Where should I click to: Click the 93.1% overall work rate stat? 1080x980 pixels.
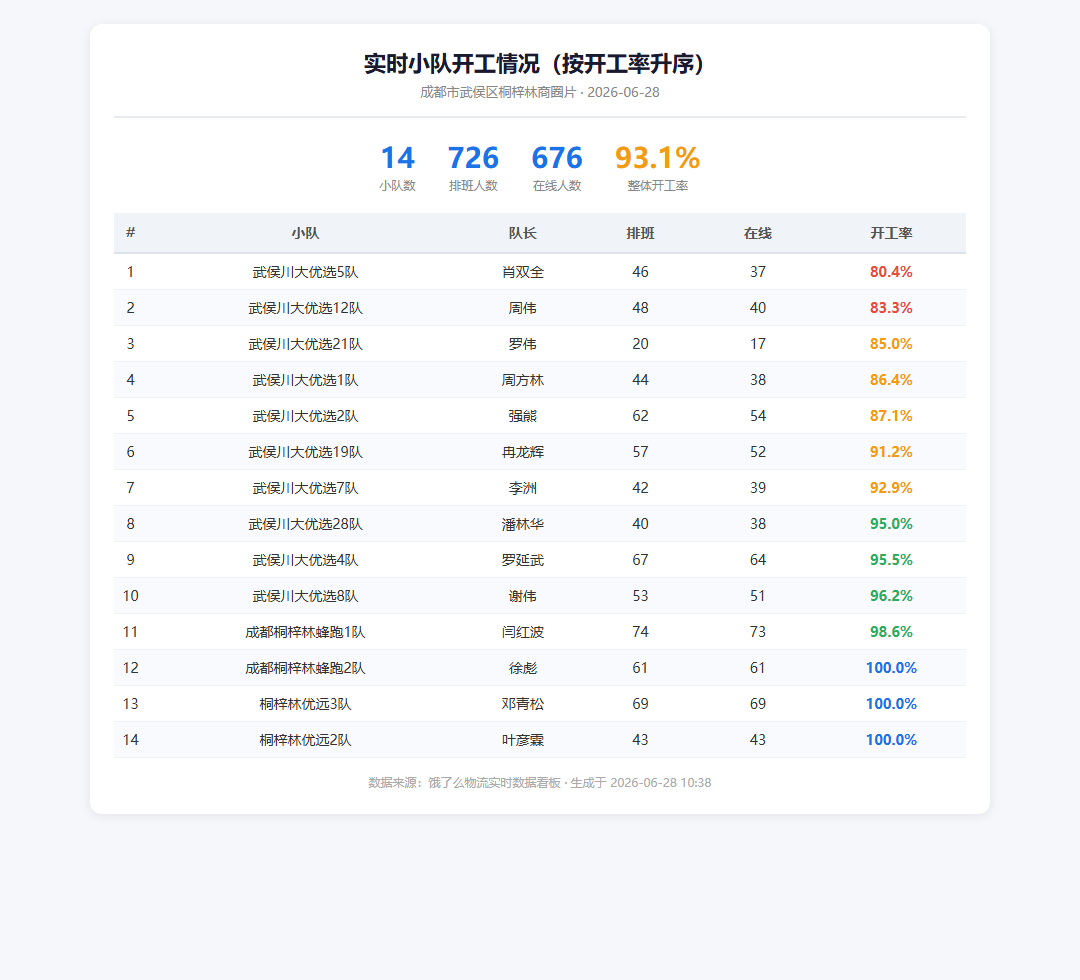[x=658, y=158]
